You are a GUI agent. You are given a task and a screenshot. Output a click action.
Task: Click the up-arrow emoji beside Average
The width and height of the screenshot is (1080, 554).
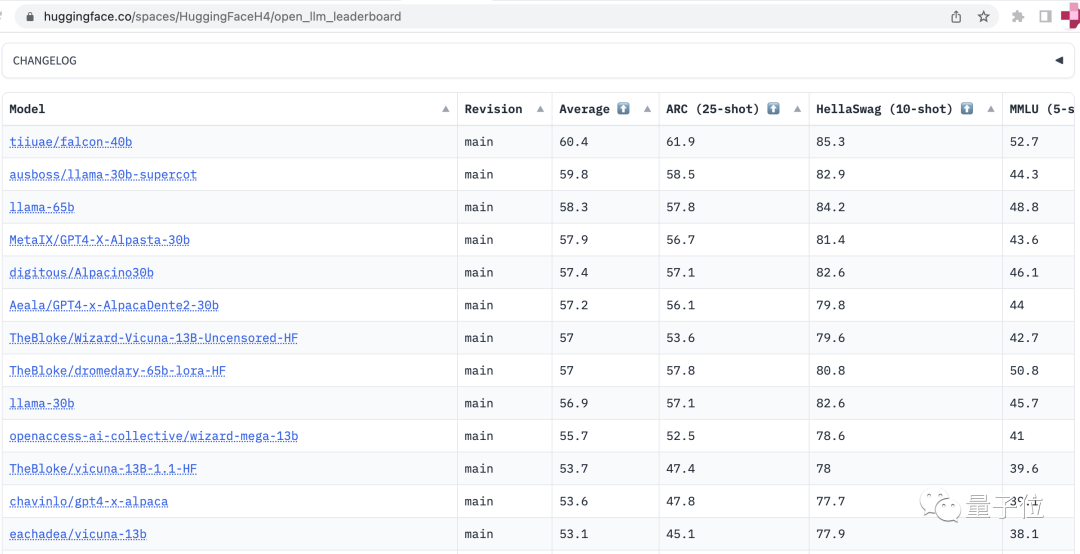coord(623,108)
